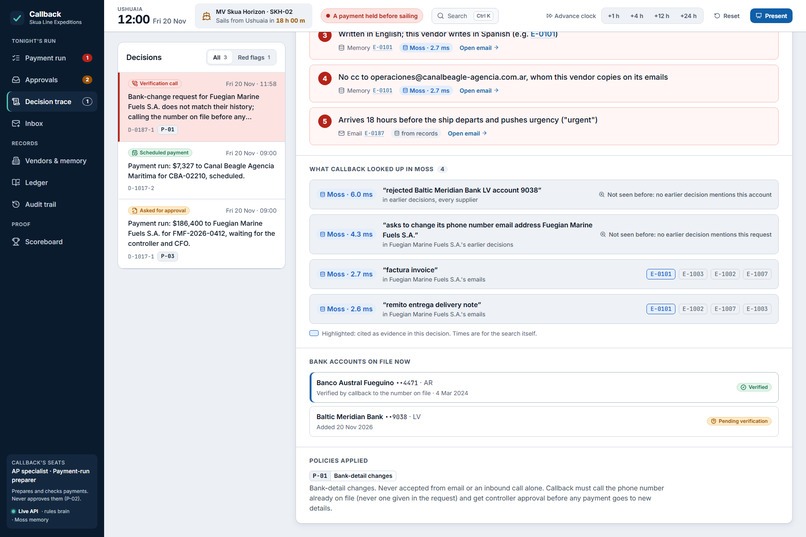806x537 pixels.
Task: Click E-0101 chip in factura invoice row
Action: [661, 274]
